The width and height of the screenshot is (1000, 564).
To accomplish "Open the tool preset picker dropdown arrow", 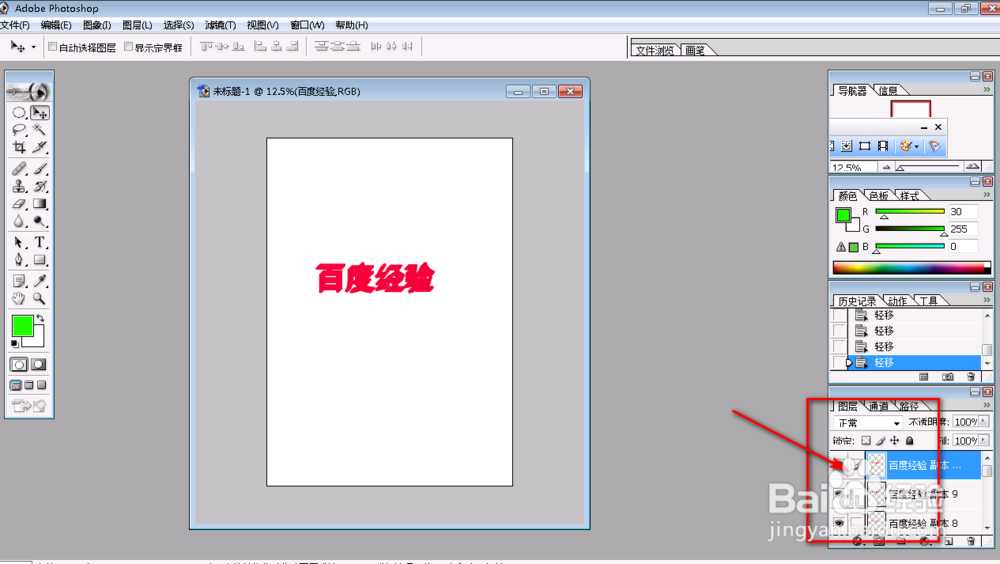I will [x=34, y=47].
